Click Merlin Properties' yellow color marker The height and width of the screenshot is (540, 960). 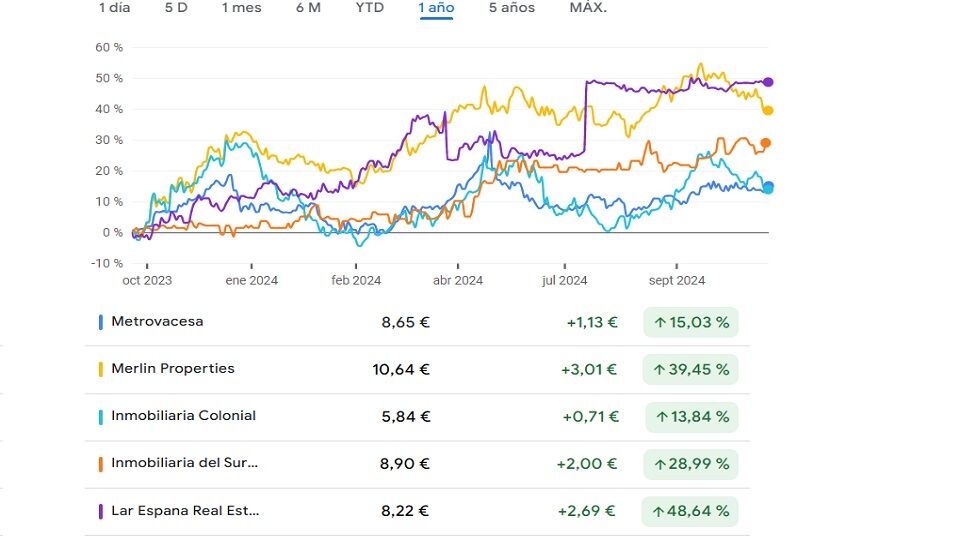[x=100, y=369]
